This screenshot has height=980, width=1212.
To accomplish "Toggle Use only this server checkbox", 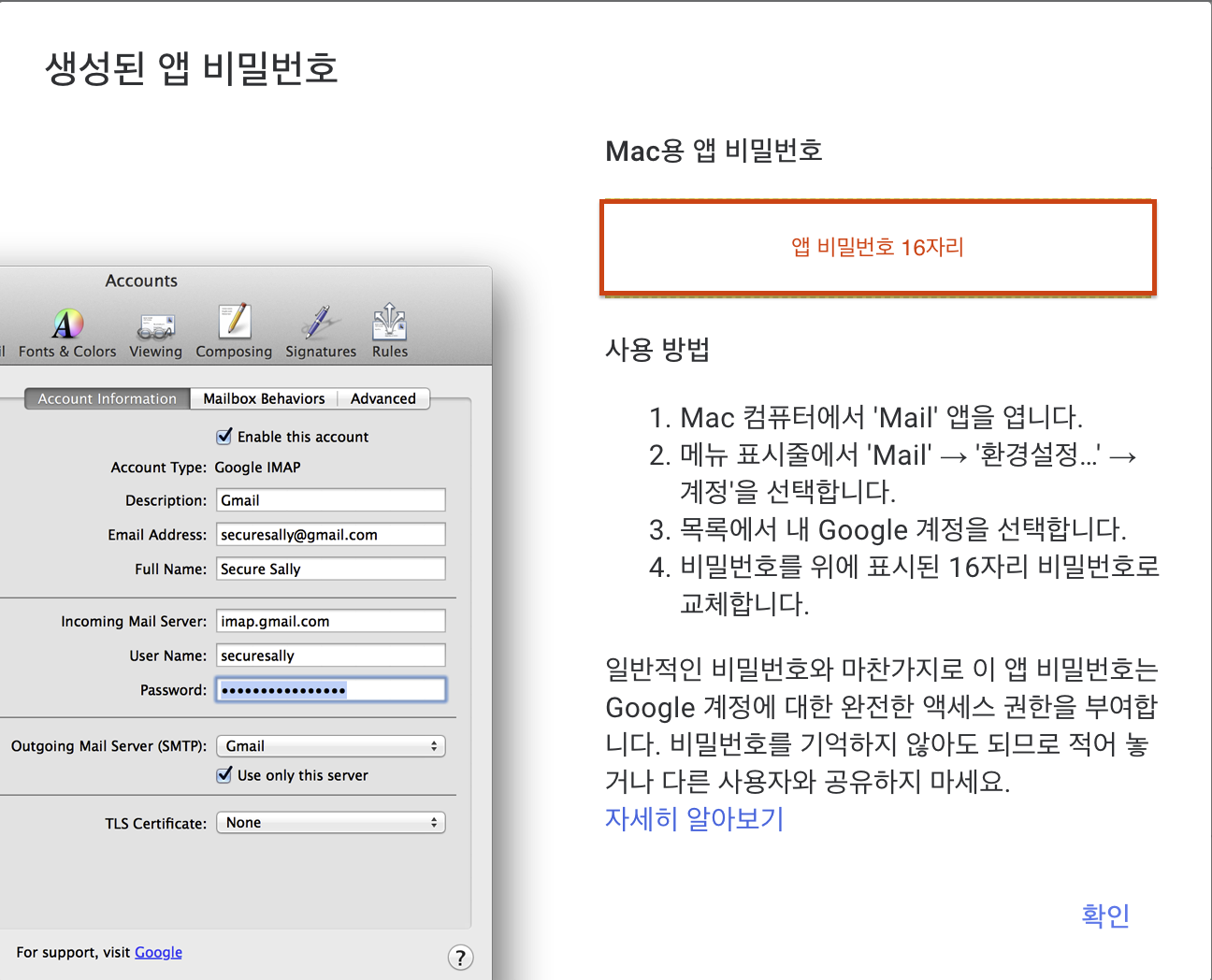I will click(x=224, y=774).
